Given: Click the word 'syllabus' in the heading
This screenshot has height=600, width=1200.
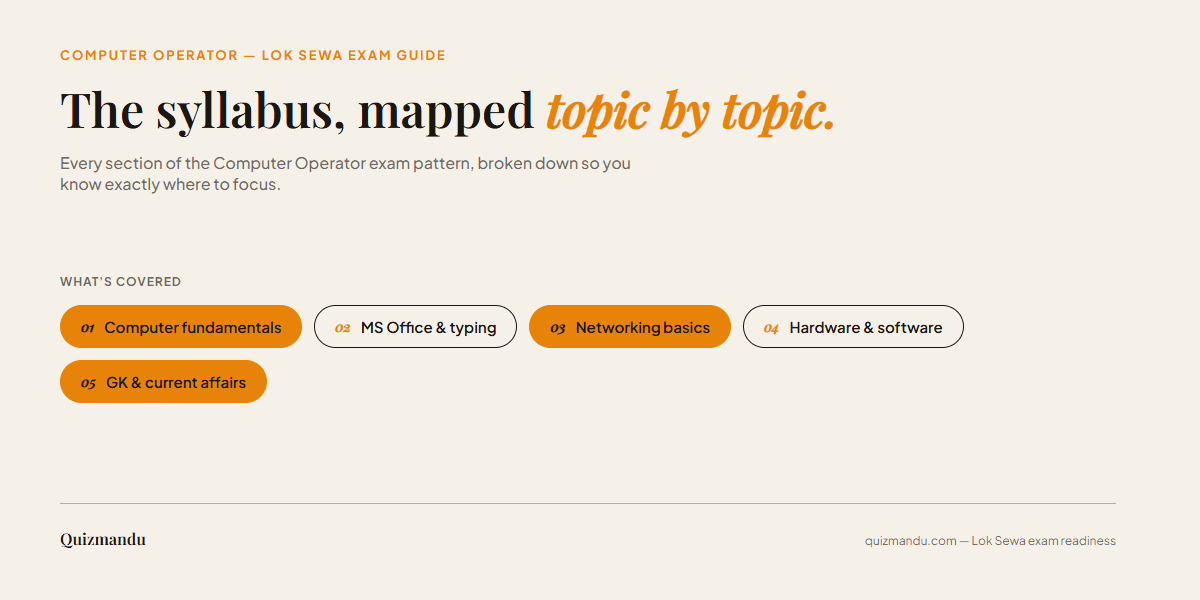Looking at the screenshot, I should tap(251, 111).
